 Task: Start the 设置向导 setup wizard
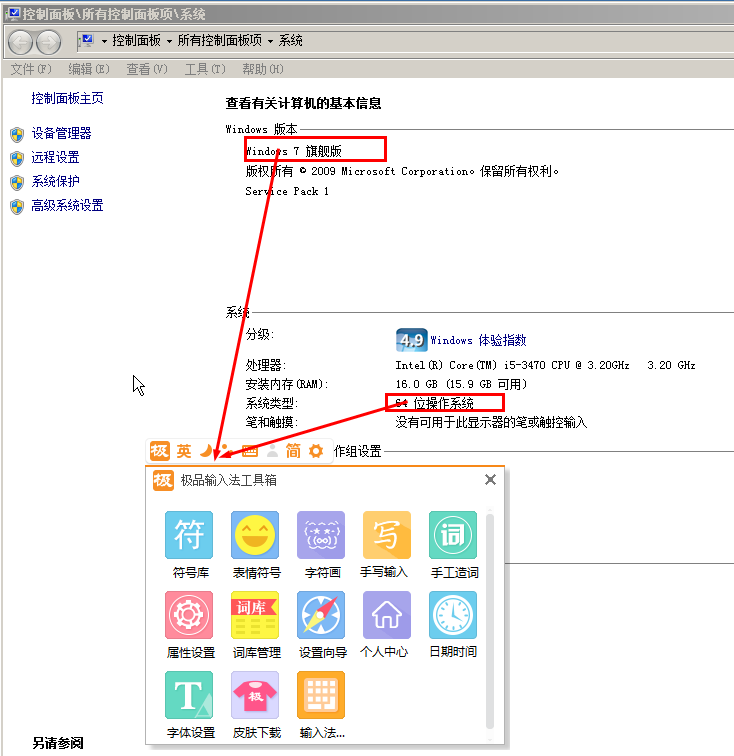coord(321,624)
